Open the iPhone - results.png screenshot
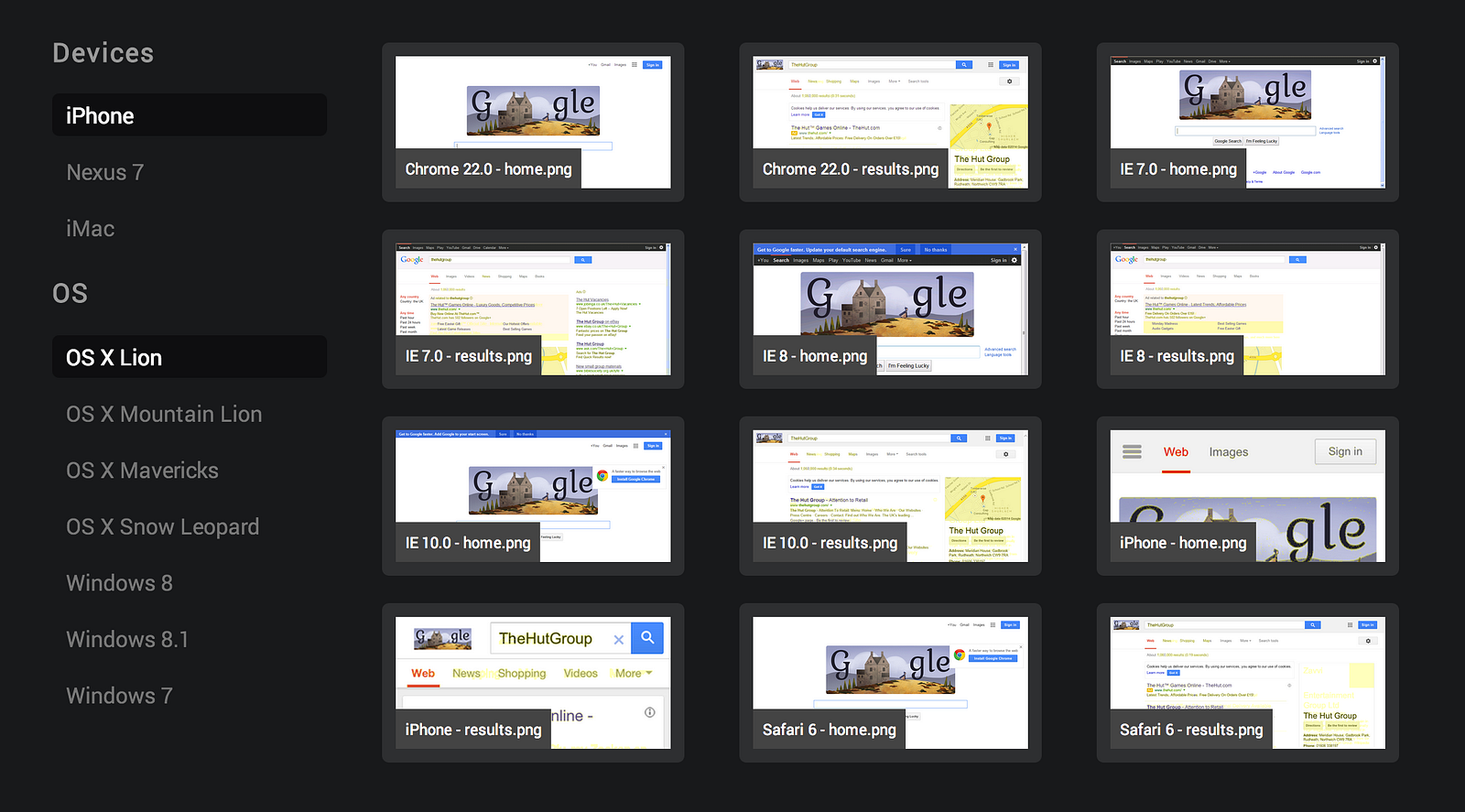The image size is (1465, 812). click(x=533, y=683)
